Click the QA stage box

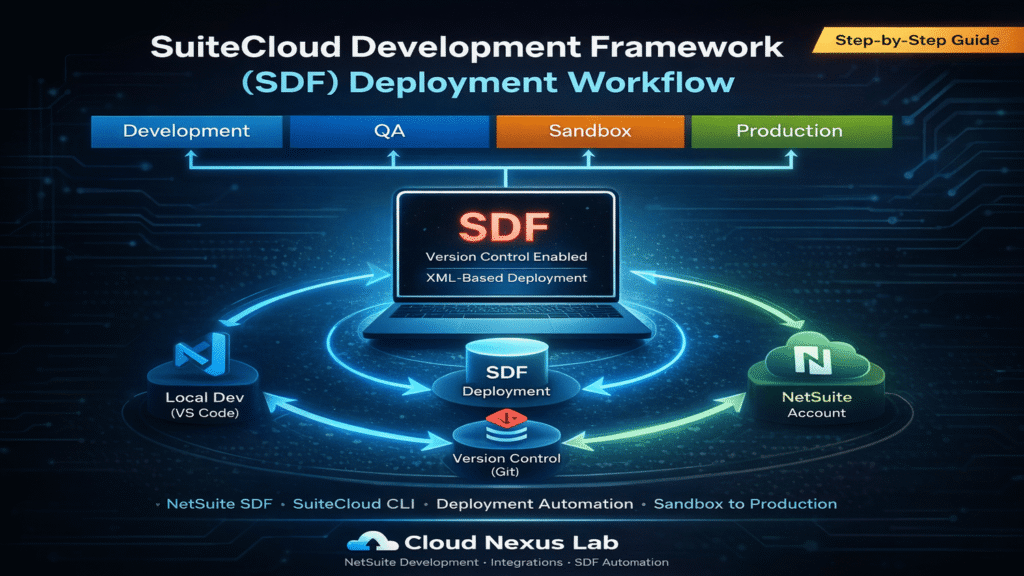pyautogui.click(x=389, y=131)
